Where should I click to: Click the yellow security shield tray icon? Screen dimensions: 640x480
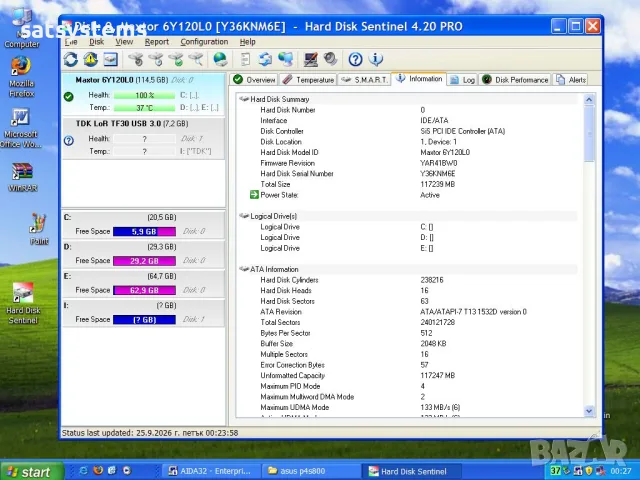[x=589, y=471]
